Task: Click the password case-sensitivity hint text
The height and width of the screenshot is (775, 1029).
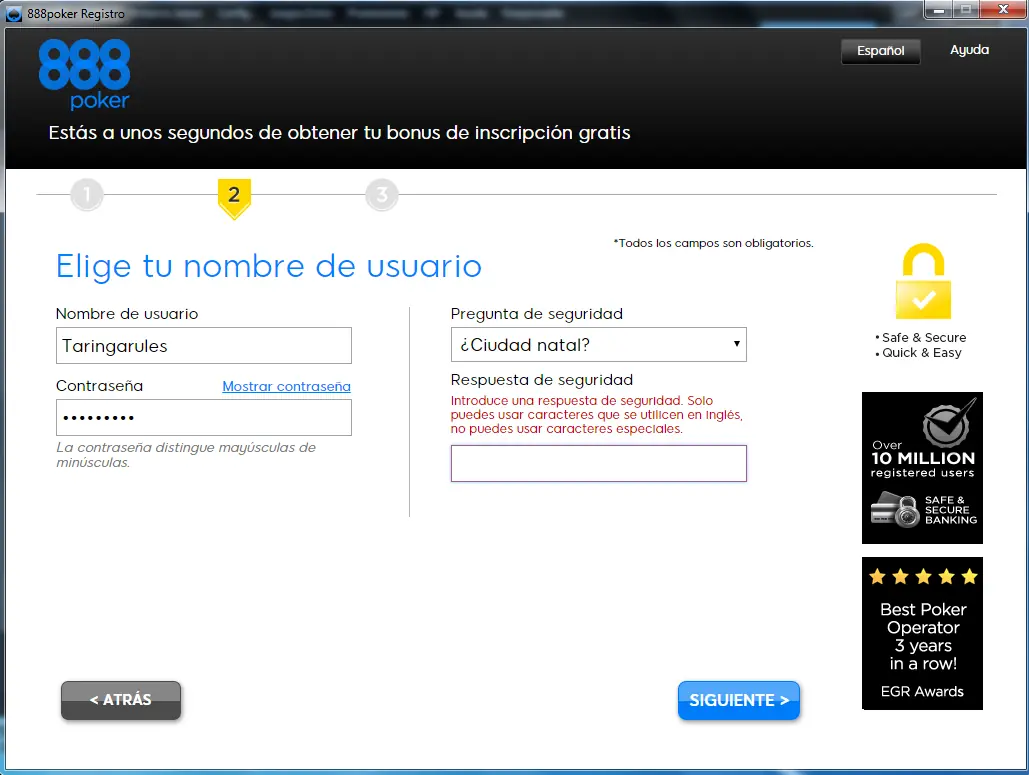Action: 186,455
